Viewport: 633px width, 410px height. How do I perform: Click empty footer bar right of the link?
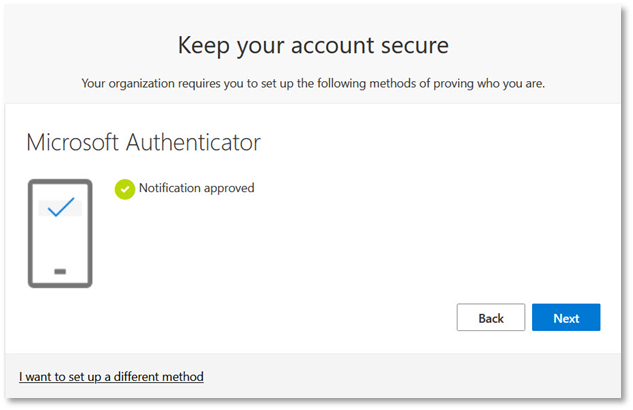click(x=420, y=377)
